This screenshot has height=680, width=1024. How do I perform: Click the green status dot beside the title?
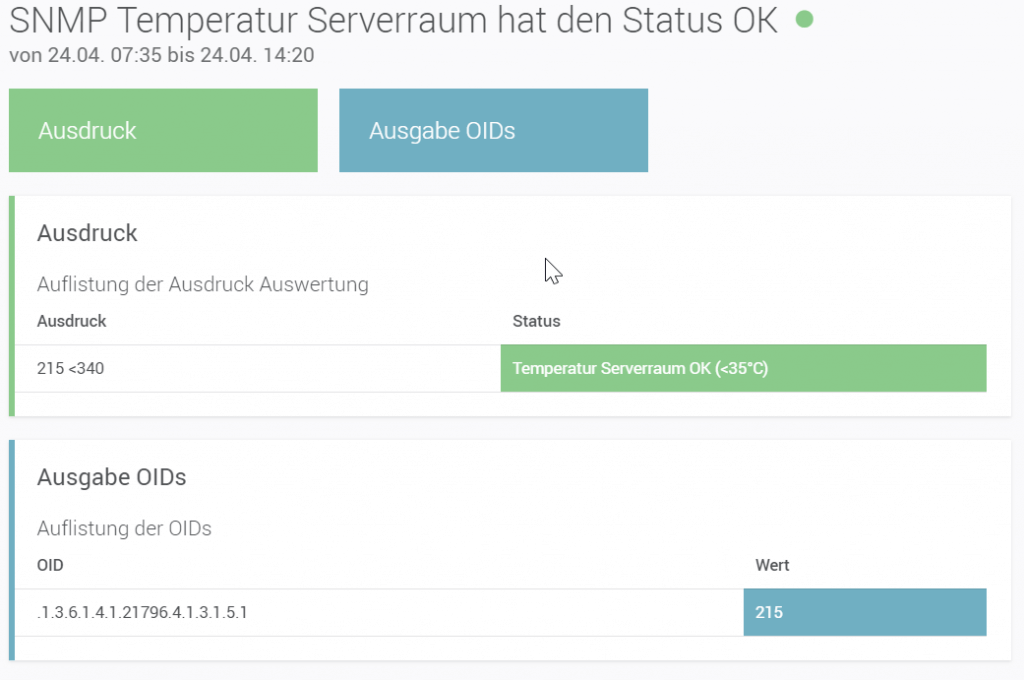[804, 18]
